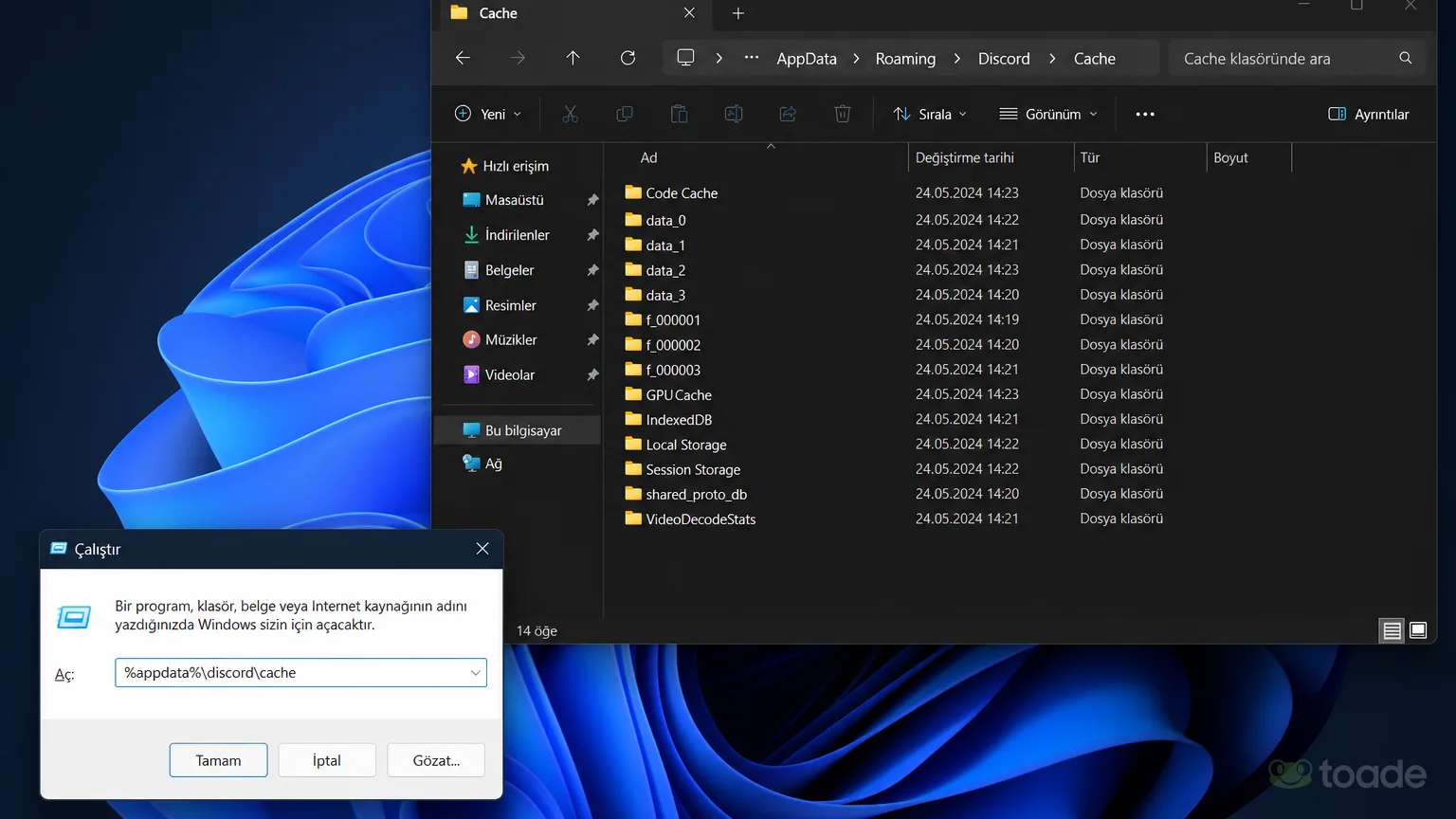The height and width of the screenshot is (819, 1456).
Task: Open the Sırala sort dropdown
Action: point(930,114)
